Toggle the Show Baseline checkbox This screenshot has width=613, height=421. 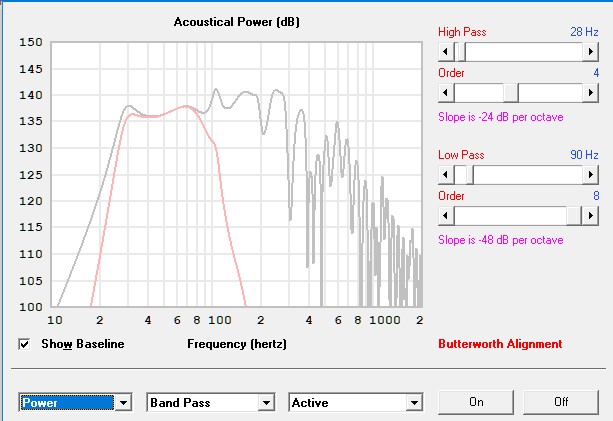tap(24, 344)
